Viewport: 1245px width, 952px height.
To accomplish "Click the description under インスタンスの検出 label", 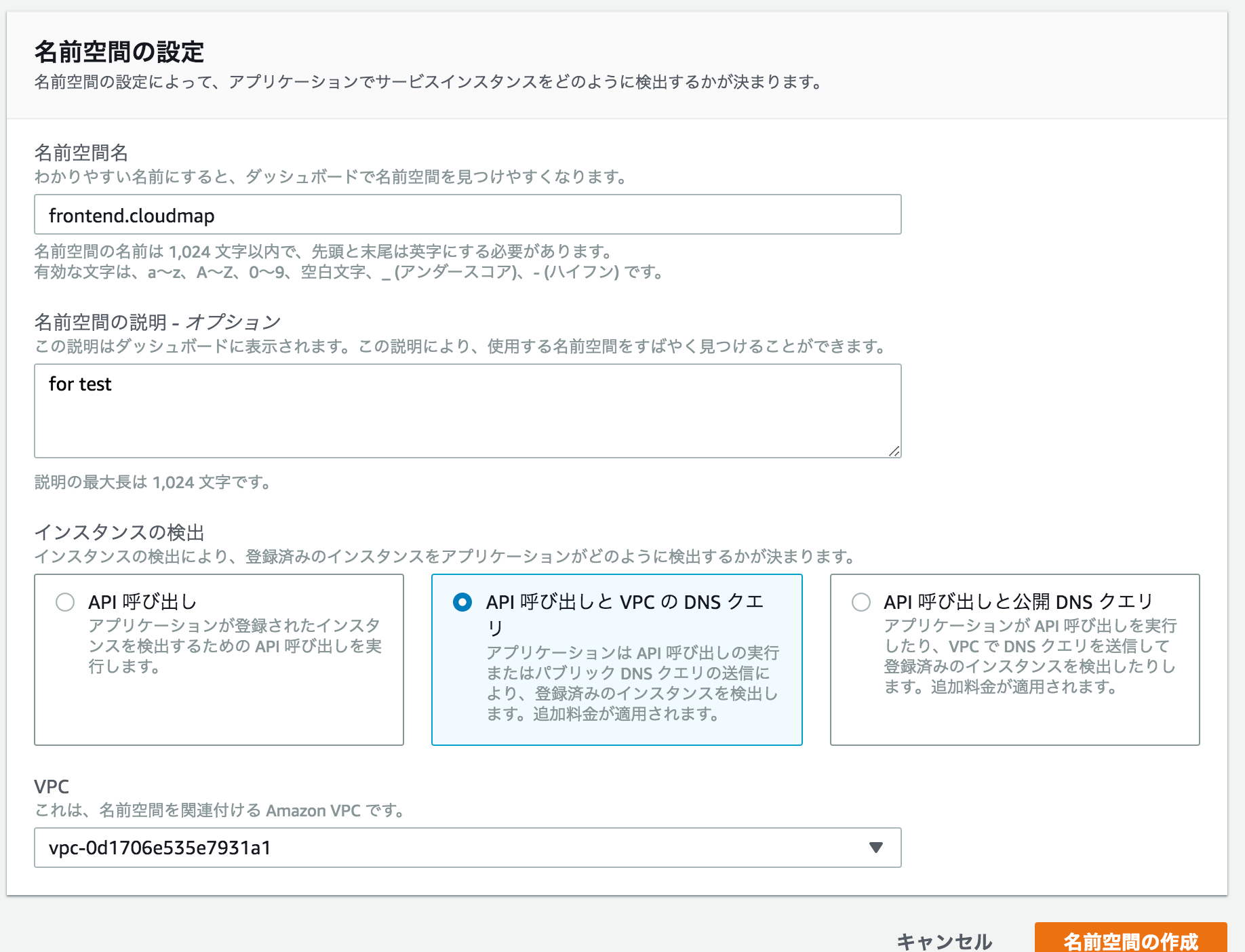I will pos(445,557).
